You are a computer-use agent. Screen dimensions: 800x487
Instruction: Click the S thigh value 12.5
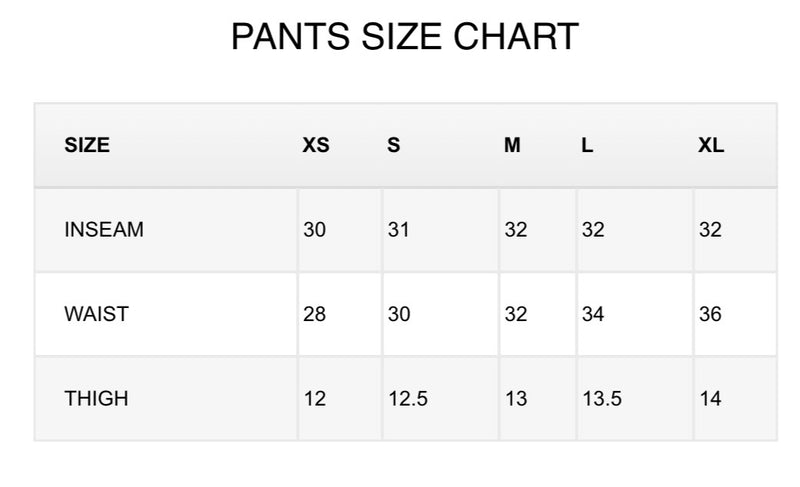point(408,399)
